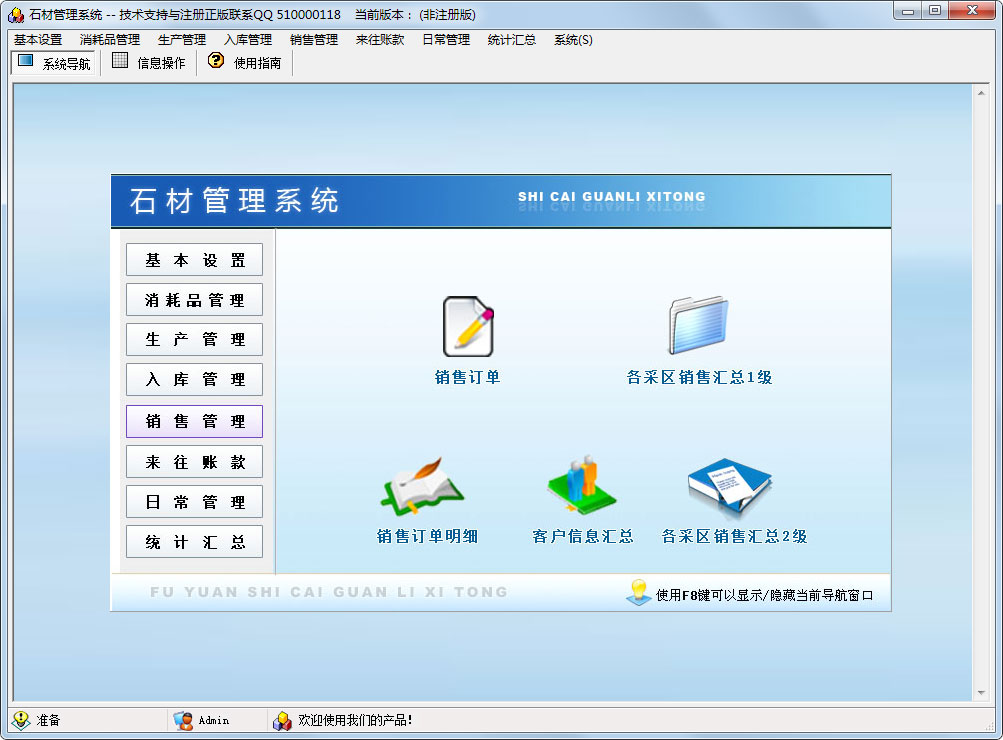
Task: Open the 各采区销售汇总2级 documents icon
Action: [730, 487]
